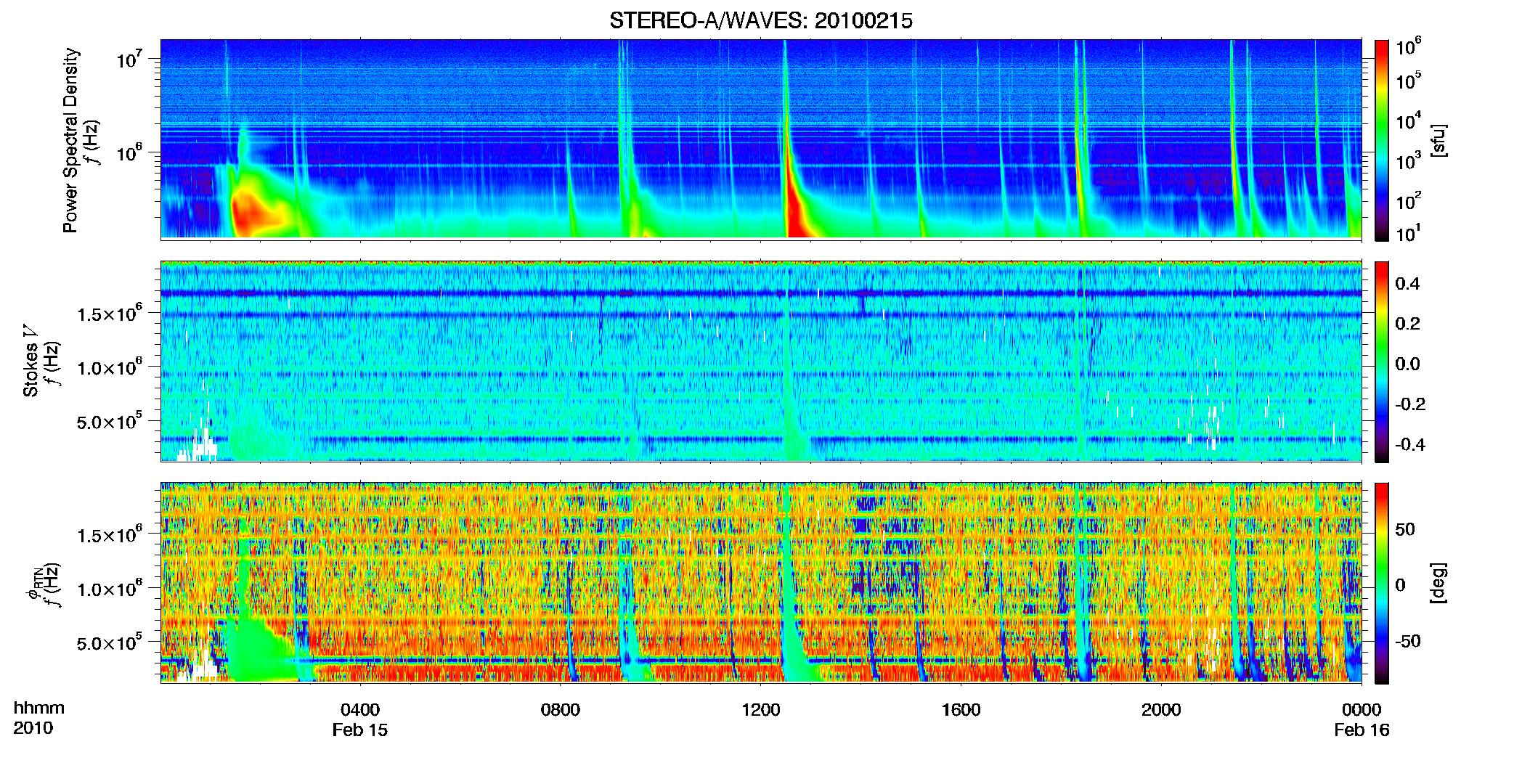Select the 1200 time tick label
This screenshot has height=784, width=1522.
[x=761, y=710]
